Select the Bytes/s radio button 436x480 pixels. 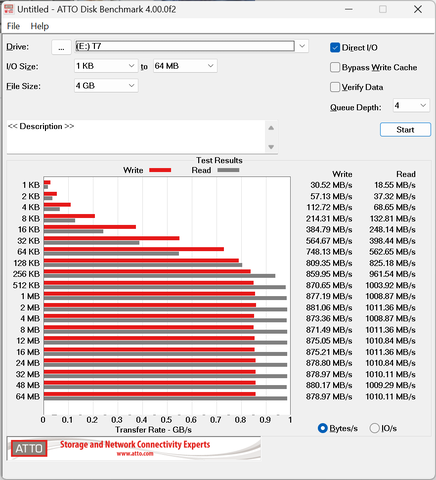[x=322, y=428]
